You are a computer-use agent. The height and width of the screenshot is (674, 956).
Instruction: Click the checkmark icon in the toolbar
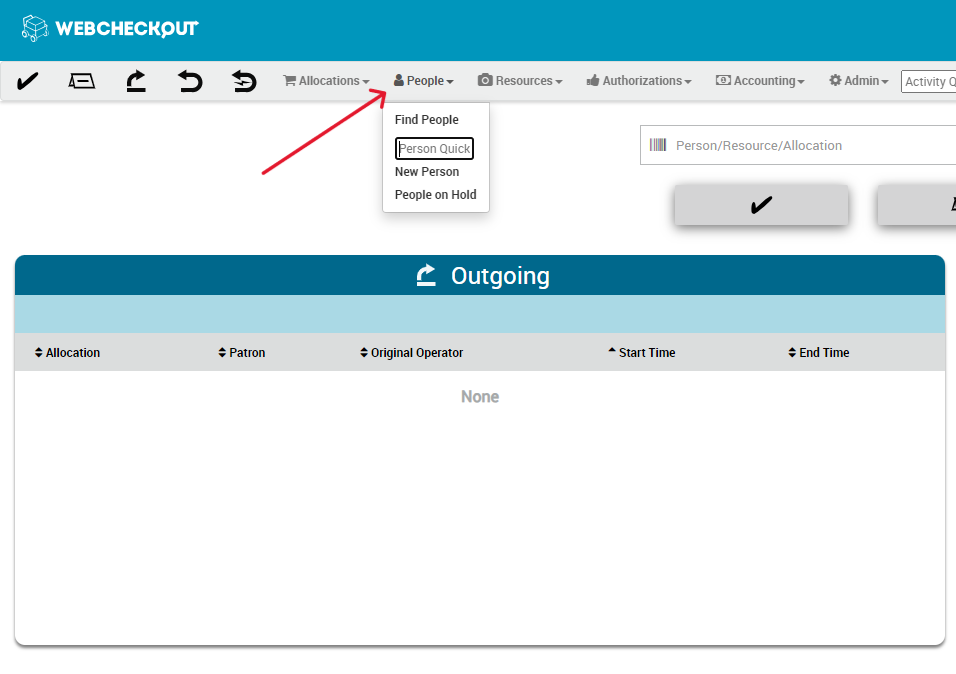[27, 81]
